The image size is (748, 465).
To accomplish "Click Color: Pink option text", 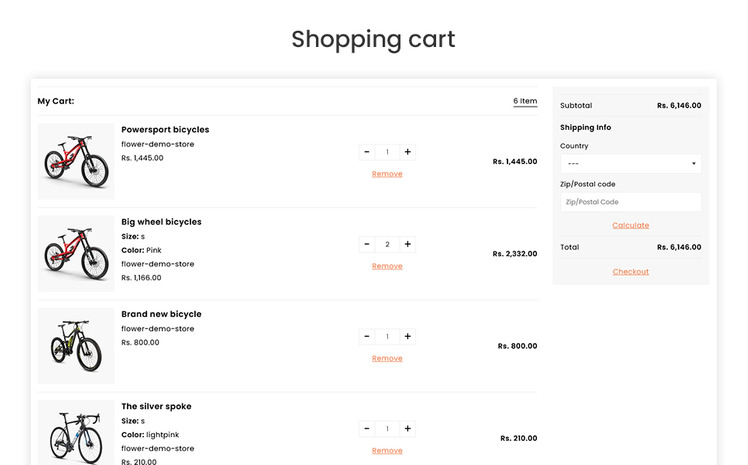I will click(141, 250).
